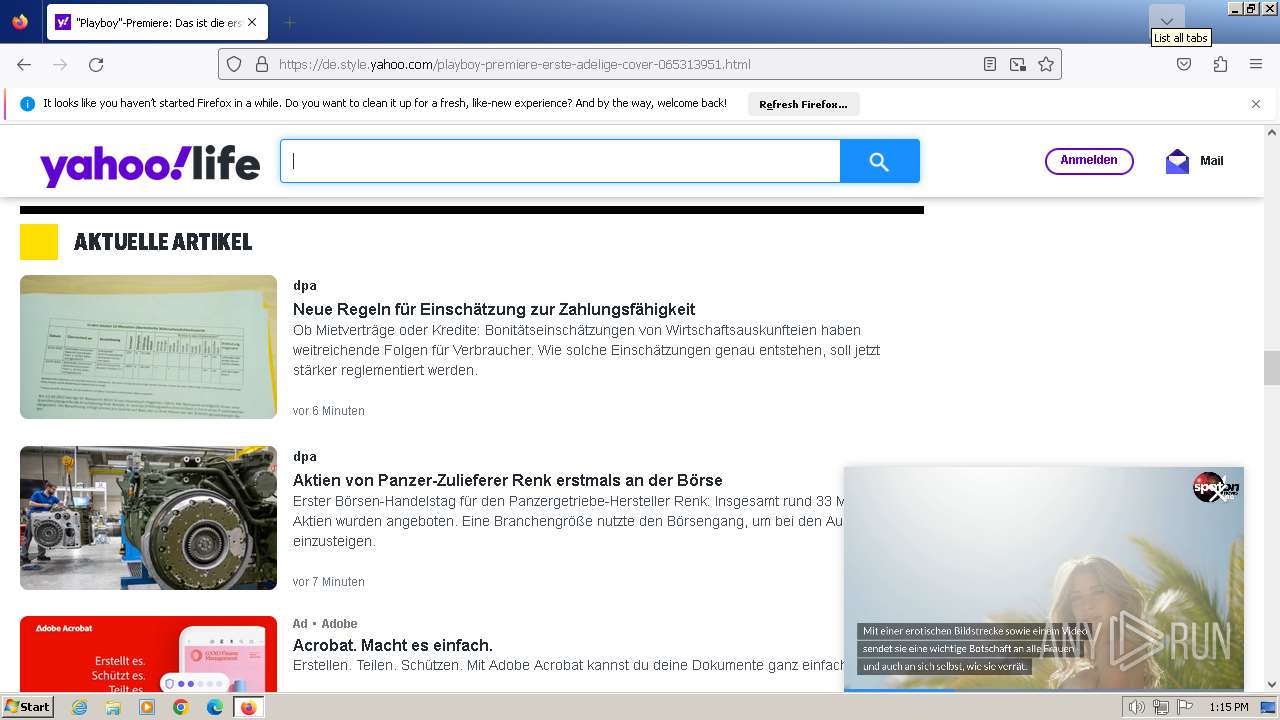Open Windows Media Player taskbar icon
The width and height of the screenshot is (1280, 720).
147,707
